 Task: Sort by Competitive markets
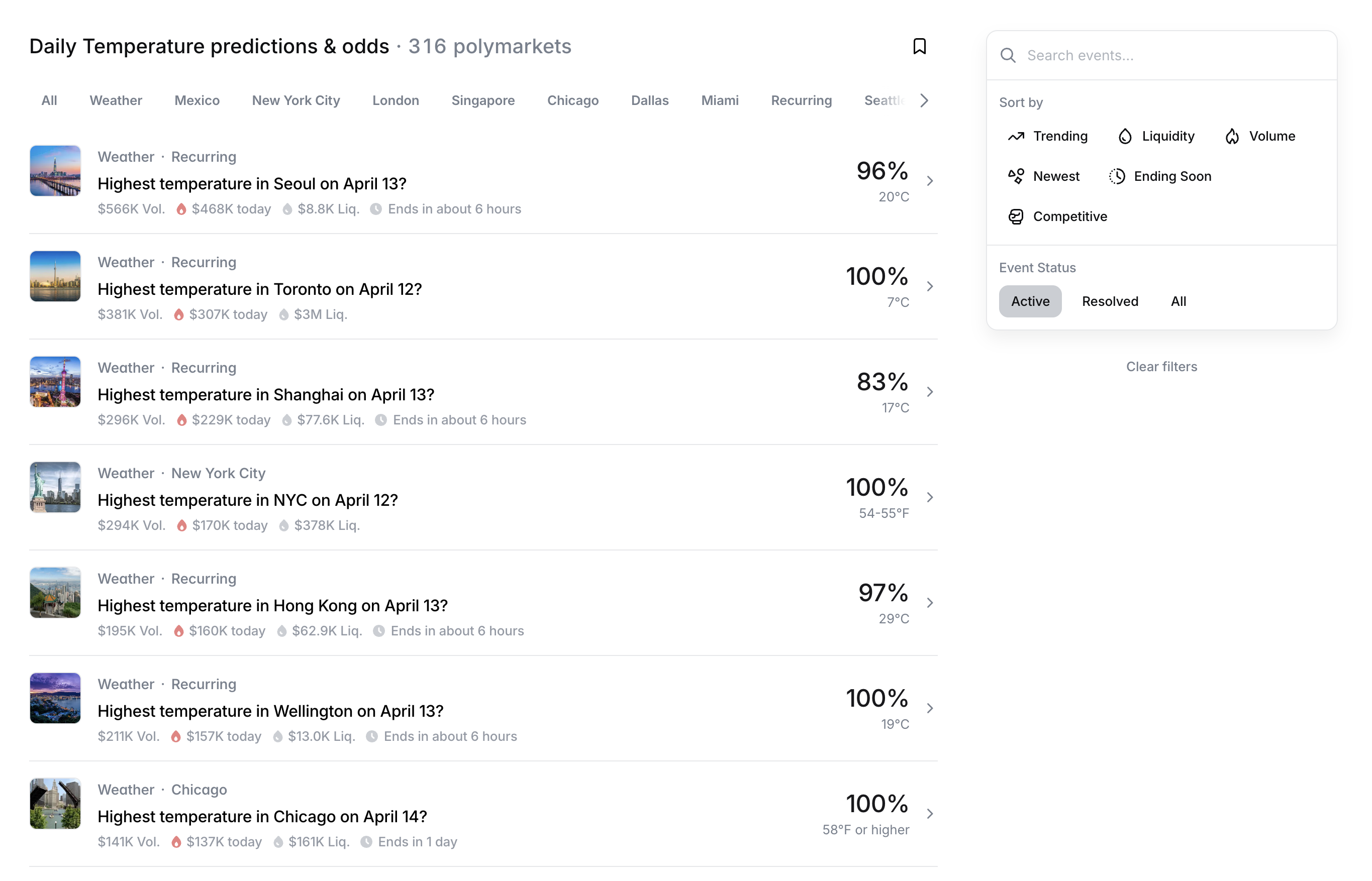pos(1057,216)
